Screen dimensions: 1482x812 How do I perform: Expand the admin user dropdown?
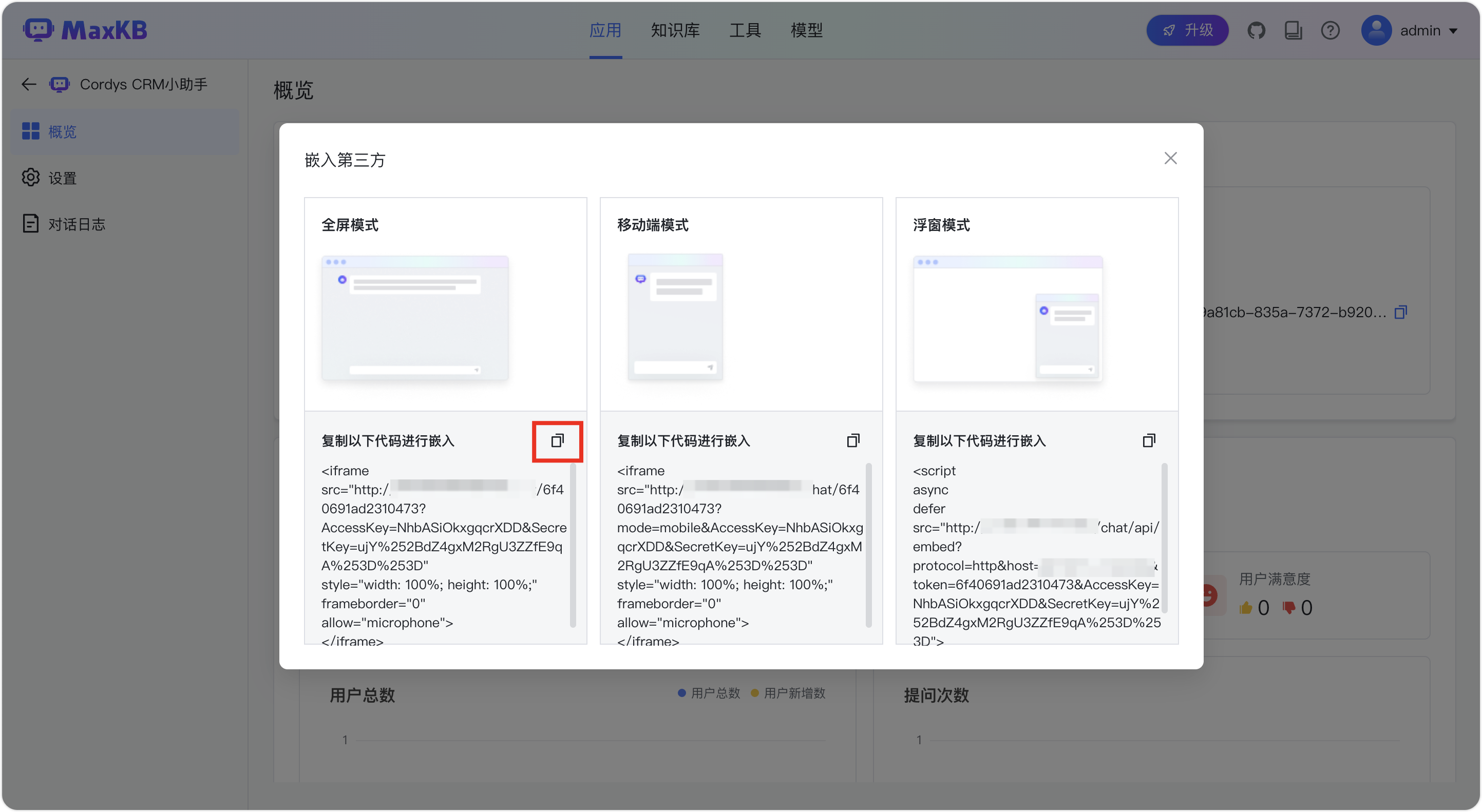click(1453, 31)
